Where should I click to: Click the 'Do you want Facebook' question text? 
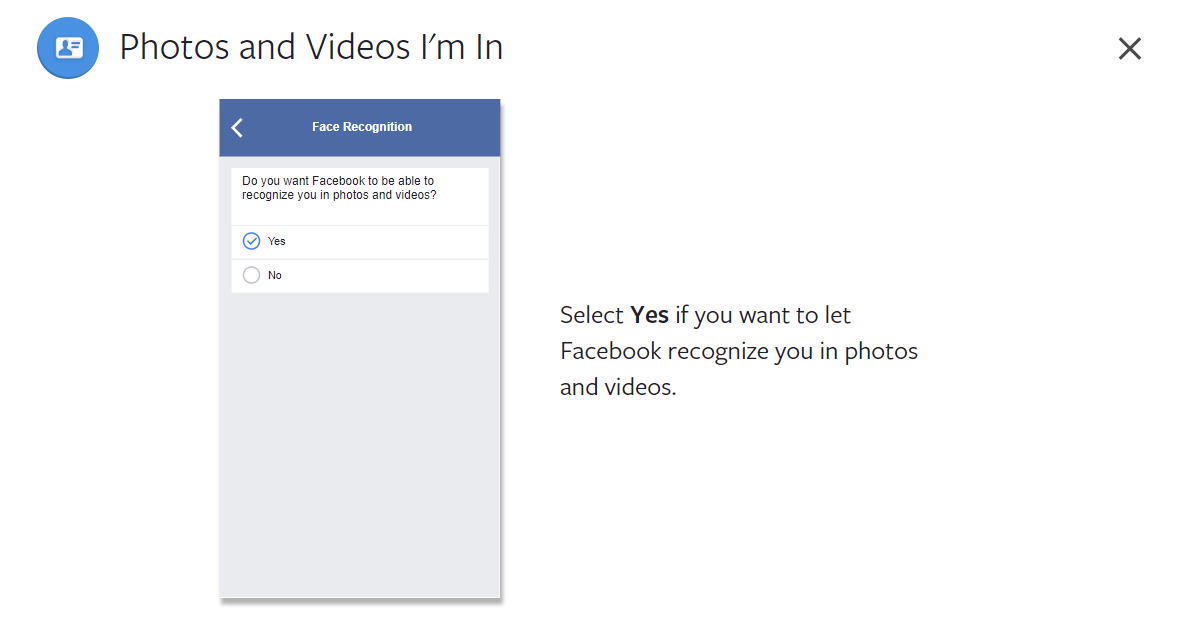coord(339,188)
